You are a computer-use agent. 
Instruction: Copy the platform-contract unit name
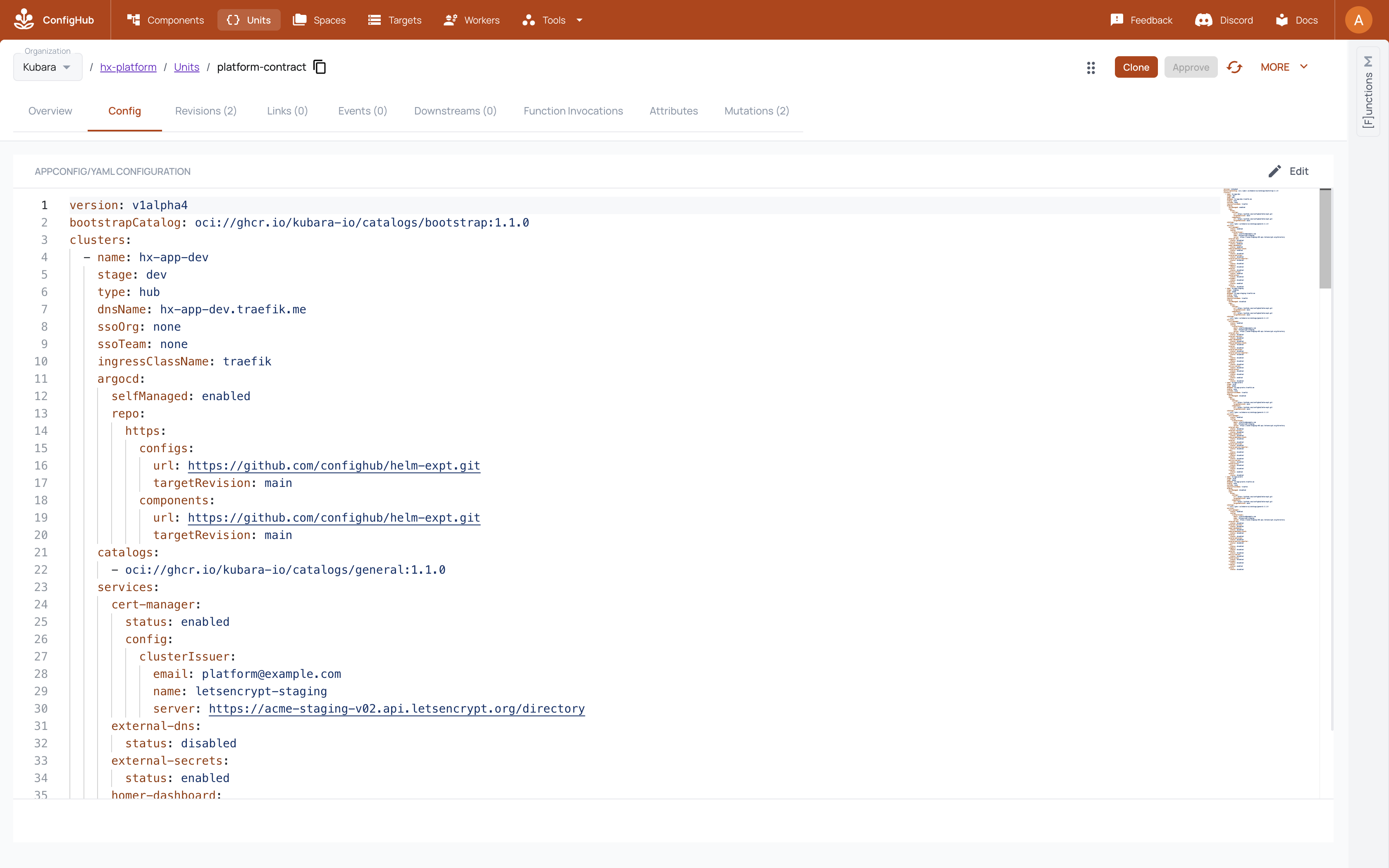[x=320, y=67]
